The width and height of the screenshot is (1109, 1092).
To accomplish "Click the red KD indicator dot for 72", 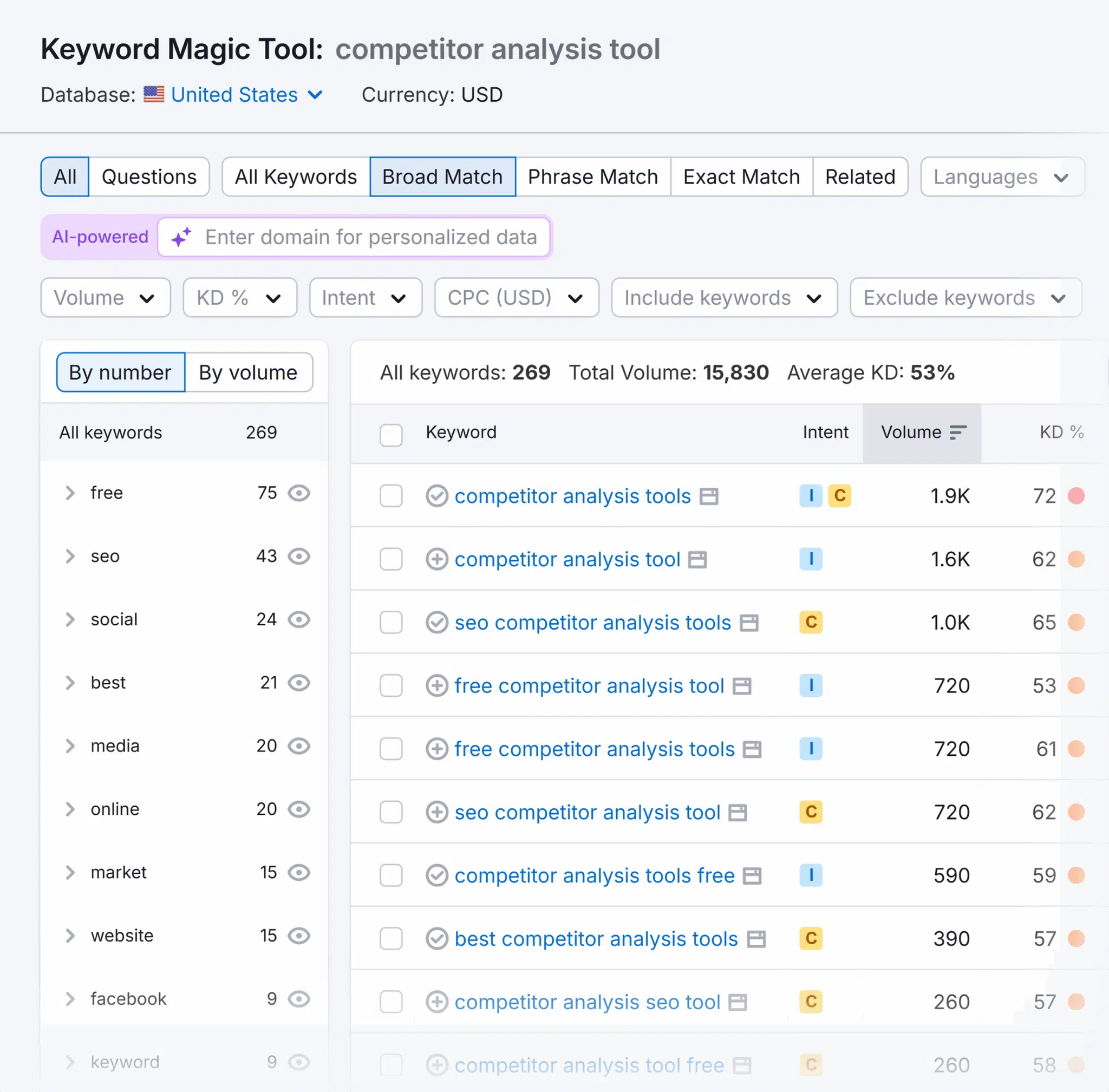I will pos(1076,495).
